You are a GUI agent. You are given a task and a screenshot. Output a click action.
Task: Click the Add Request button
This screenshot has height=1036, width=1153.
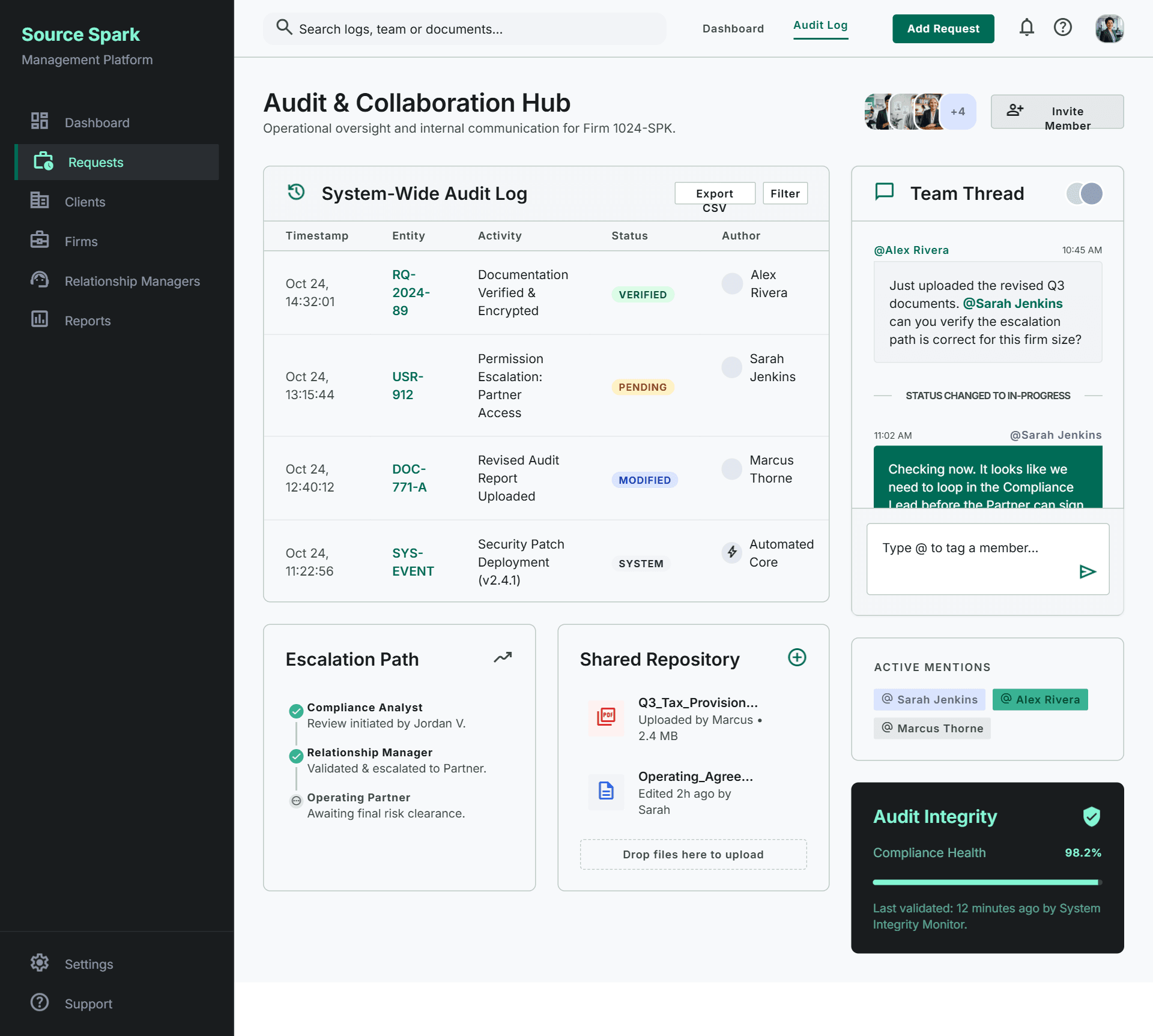943,29
